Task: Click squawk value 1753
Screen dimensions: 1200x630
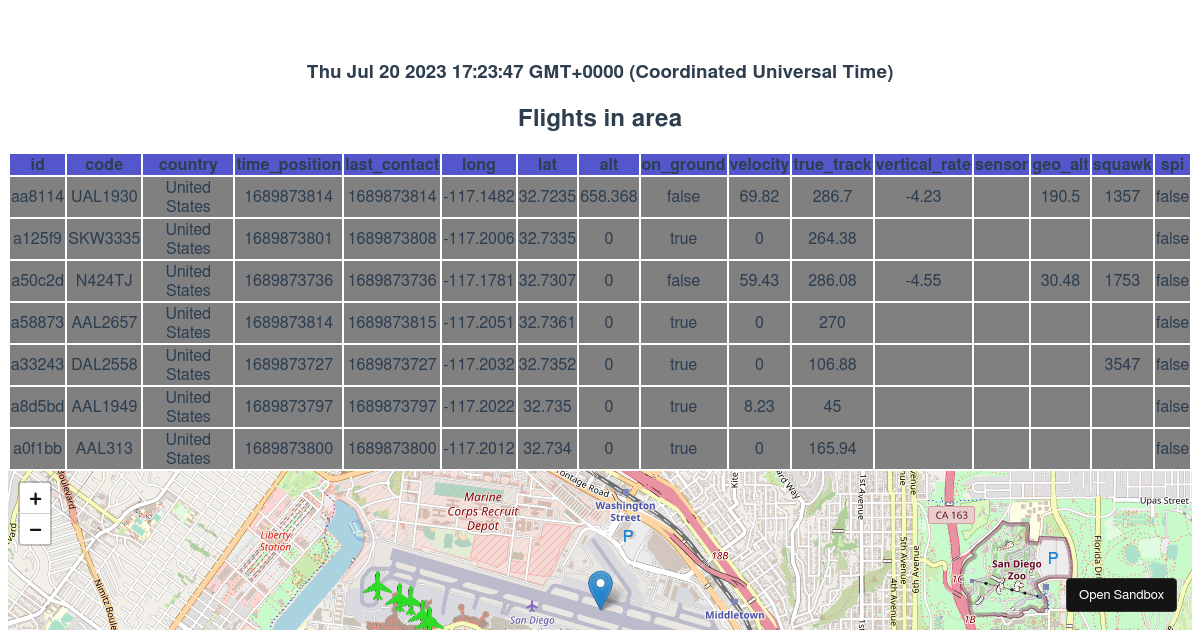Action: pyautogui.click(x=1122, y=281)
